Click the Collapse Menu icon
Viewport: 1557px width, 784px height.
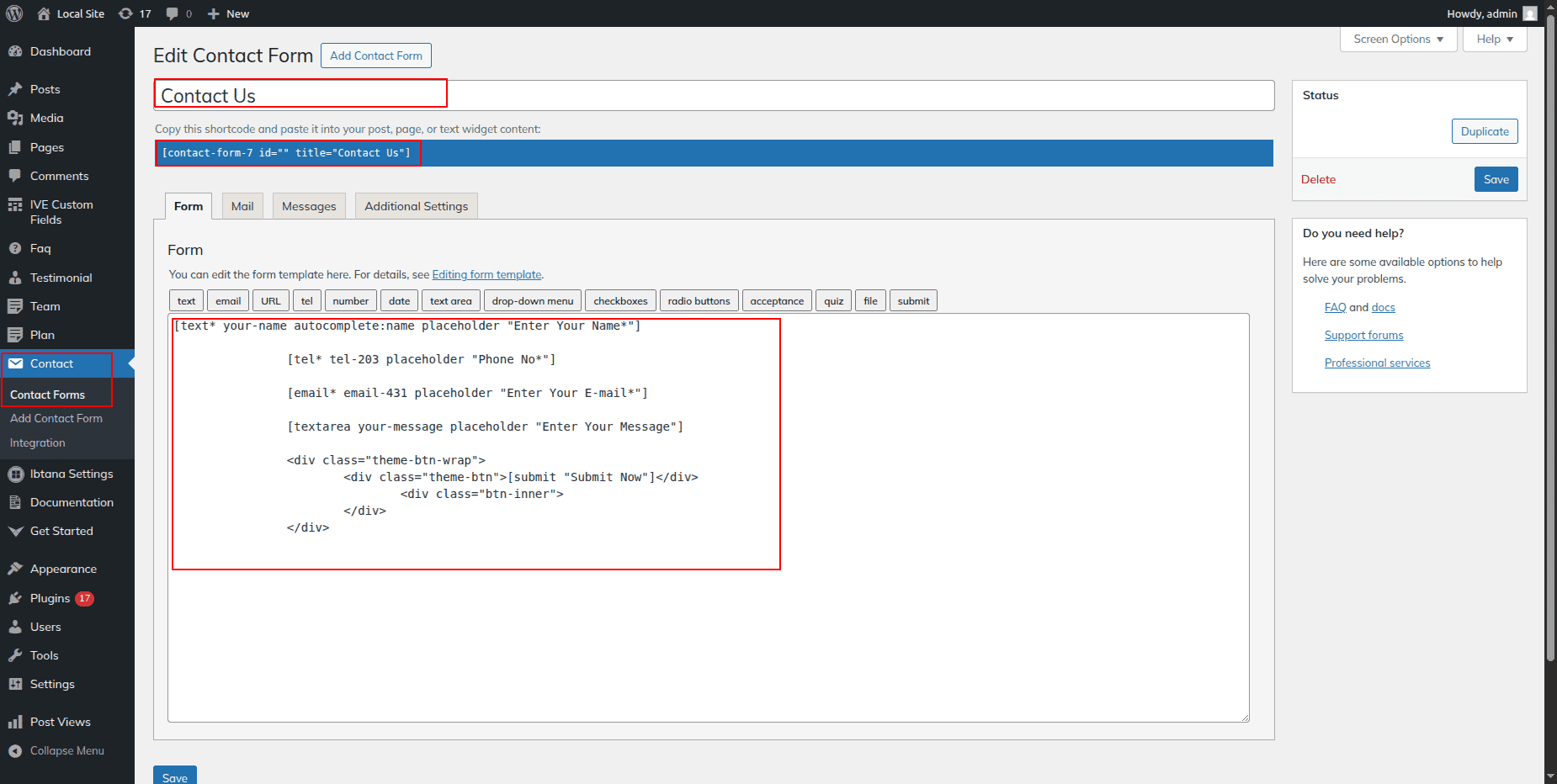[15, 750]
